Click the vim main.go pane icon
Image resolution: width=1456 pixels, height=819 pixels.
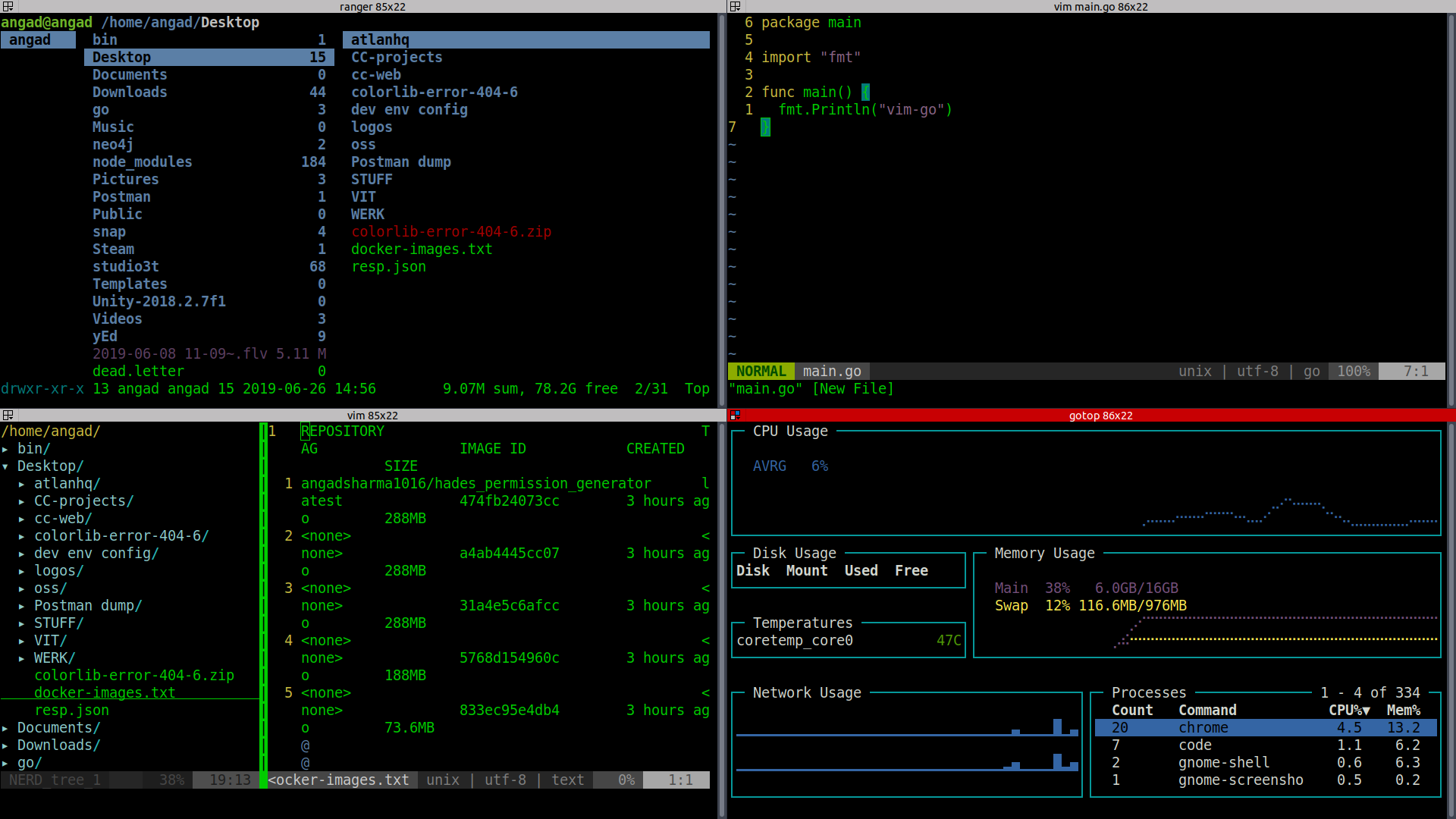736,6
